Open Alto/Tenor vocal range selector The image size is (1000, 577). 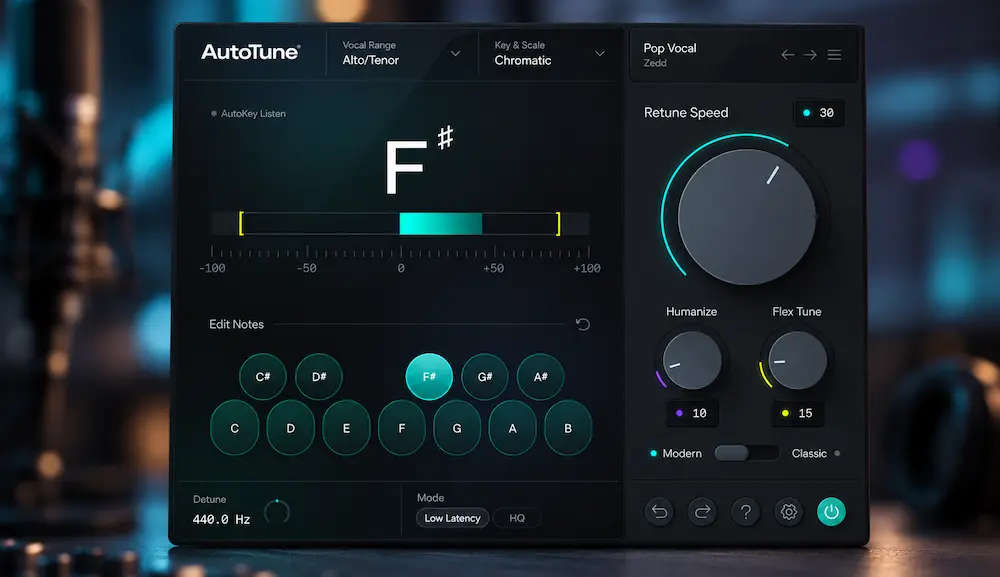[x=370, y=60]
